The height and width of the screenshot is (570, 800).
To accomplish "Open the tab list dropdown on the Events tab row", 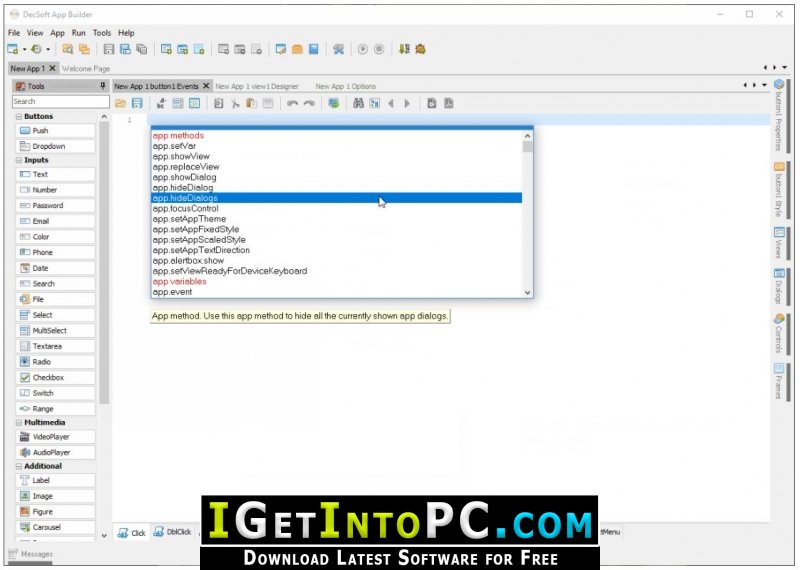I will (764, 85).
